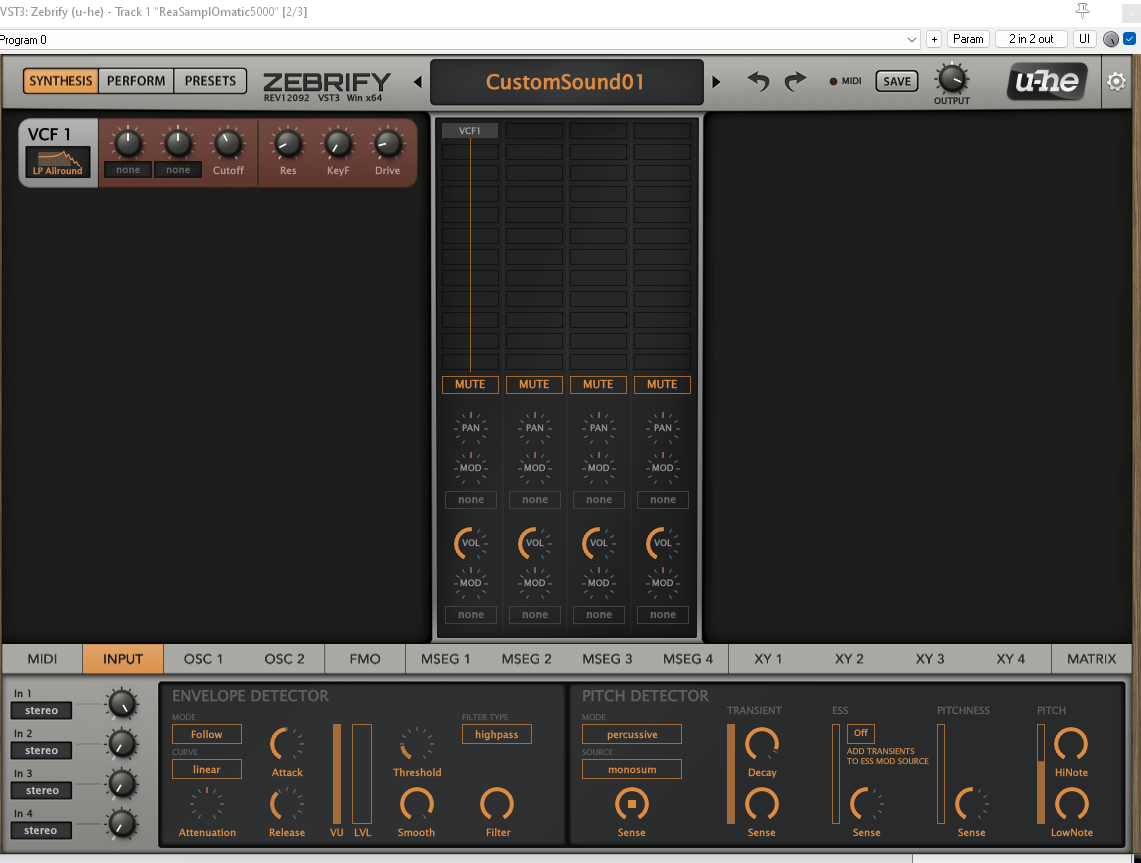The width and height of the screenshot is (1141, 863).
Task: Click the OUTPUT knob
Action: 952,79
